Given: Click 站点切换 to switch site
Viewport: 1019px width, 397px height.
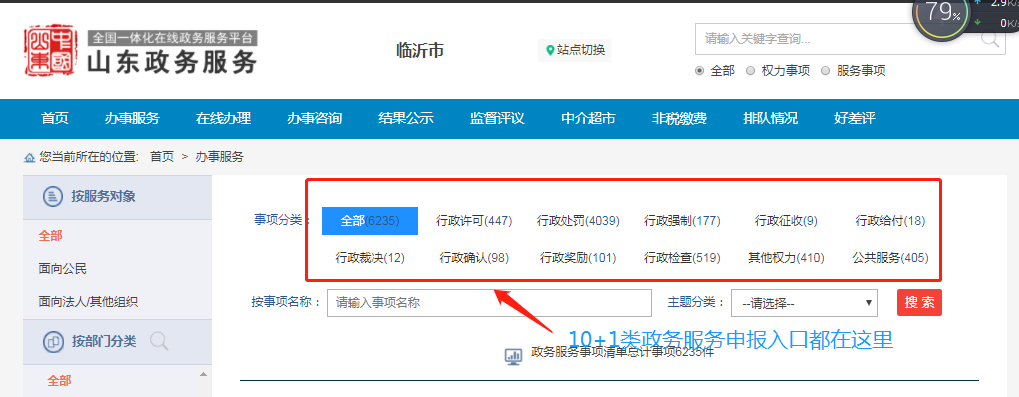Looking at the screenshot, I should click(x=574, y=50).
